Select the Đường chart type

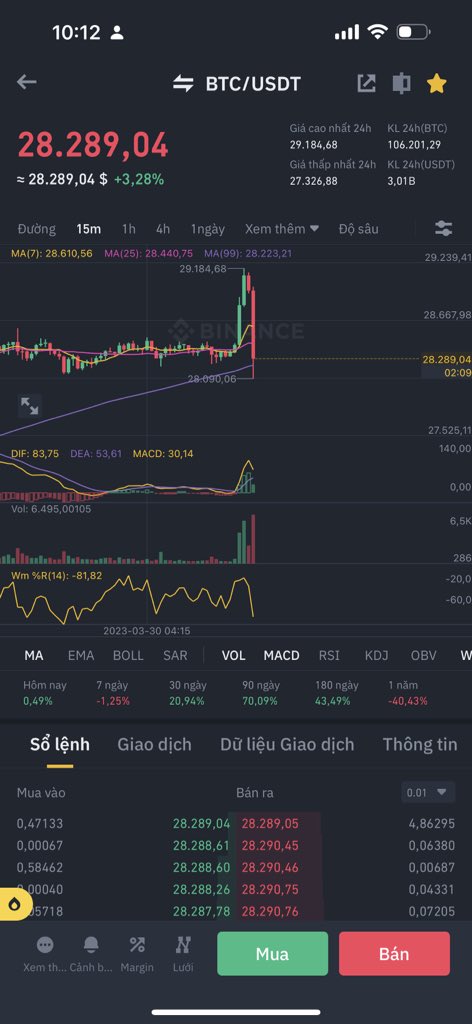(x=37, y=229)
